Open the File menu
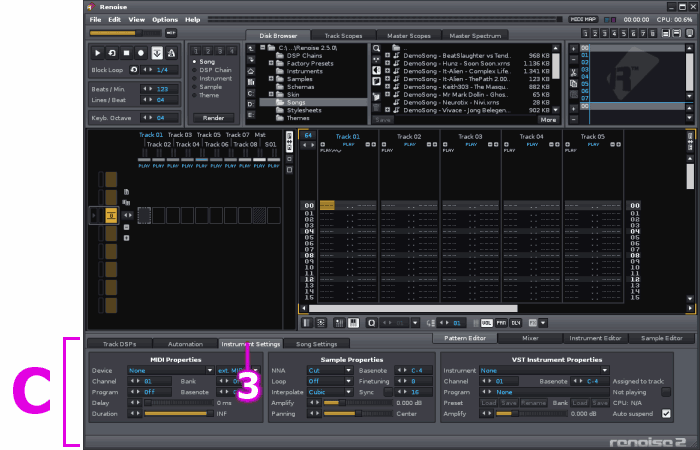The image size is (700, 450). coord(95,20)
